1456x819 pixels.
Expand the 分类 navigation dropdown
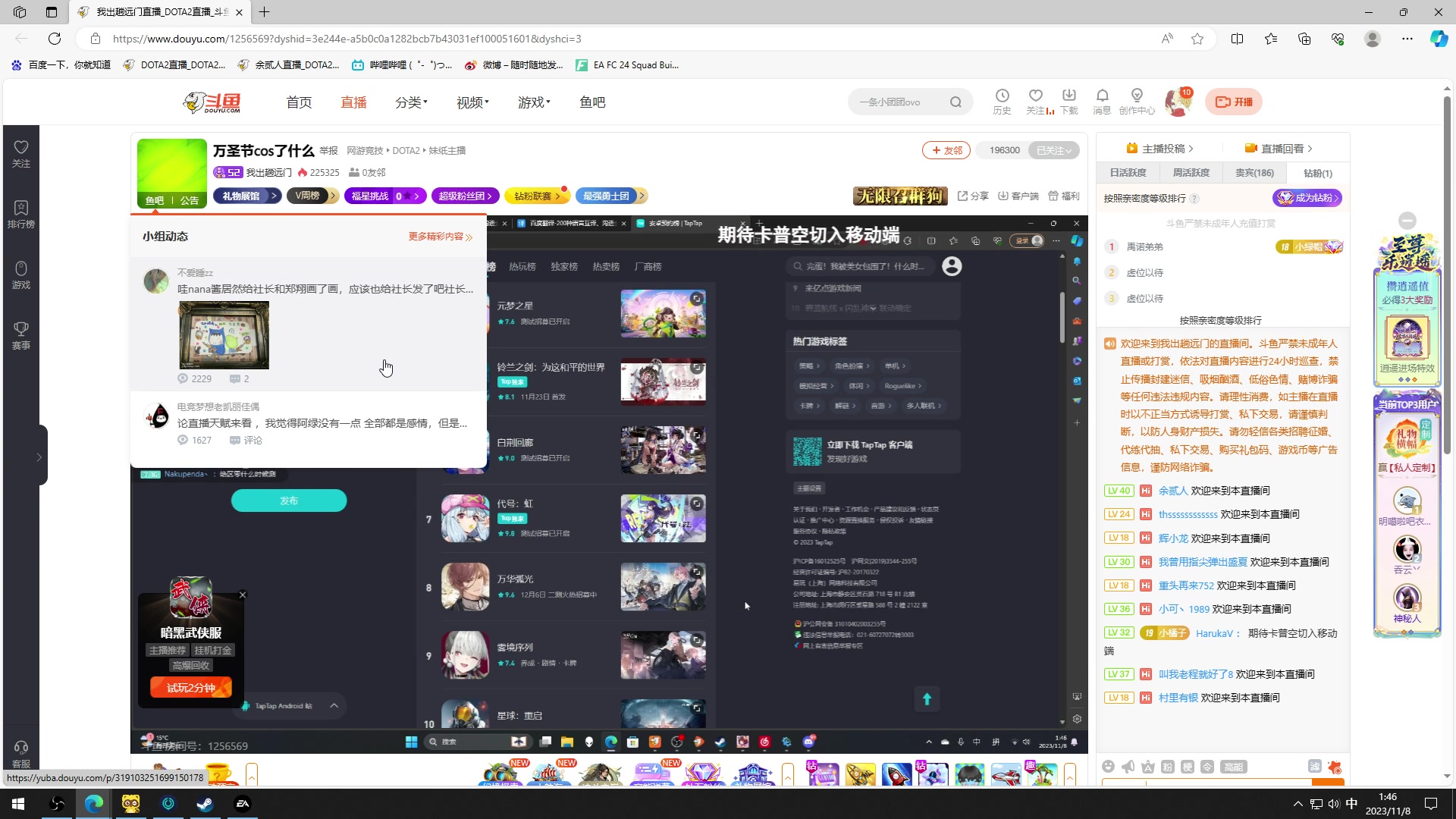(x=411, y=102)
